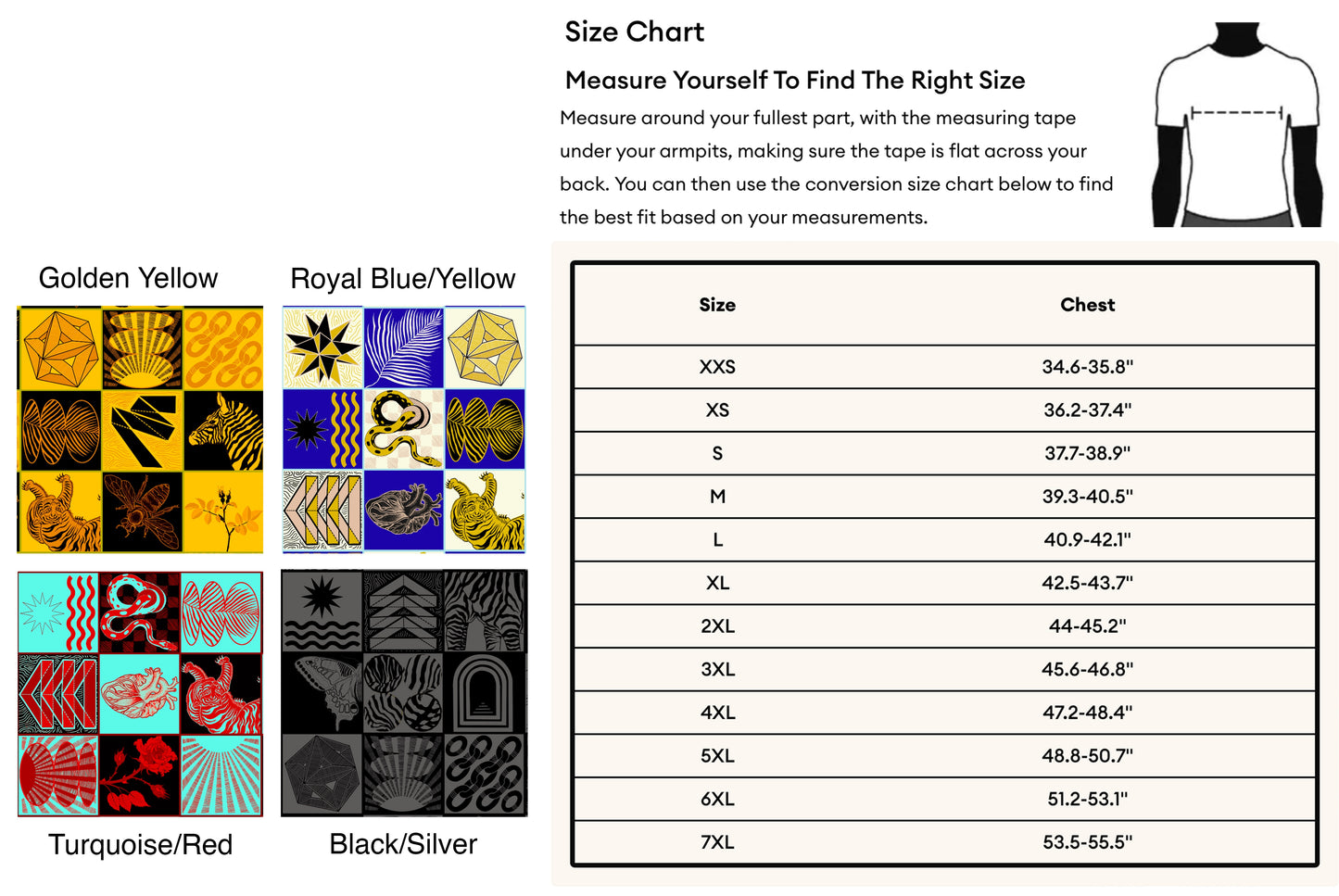Click the Chest column header
The image size is (1339, 896).
coord(1087,305)
